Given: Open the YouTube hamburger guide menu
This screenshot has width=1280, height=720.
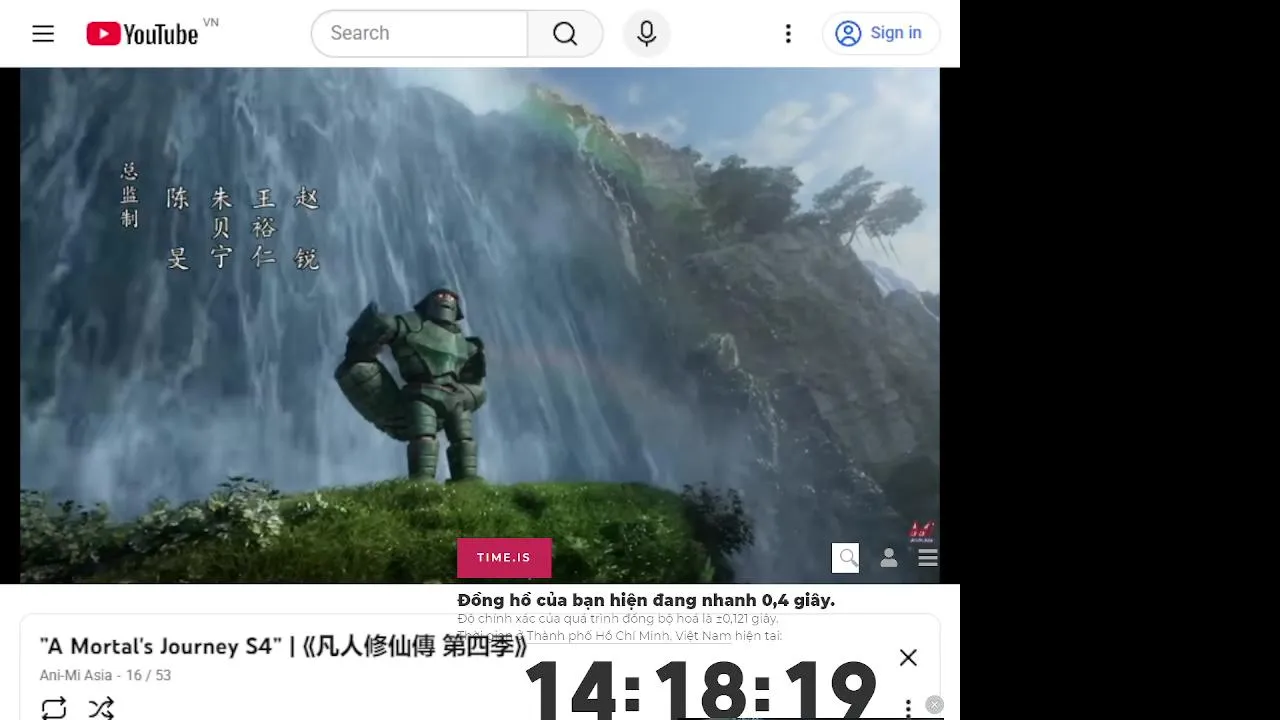Looking at the screenshot, I should (x=43, y=33).
